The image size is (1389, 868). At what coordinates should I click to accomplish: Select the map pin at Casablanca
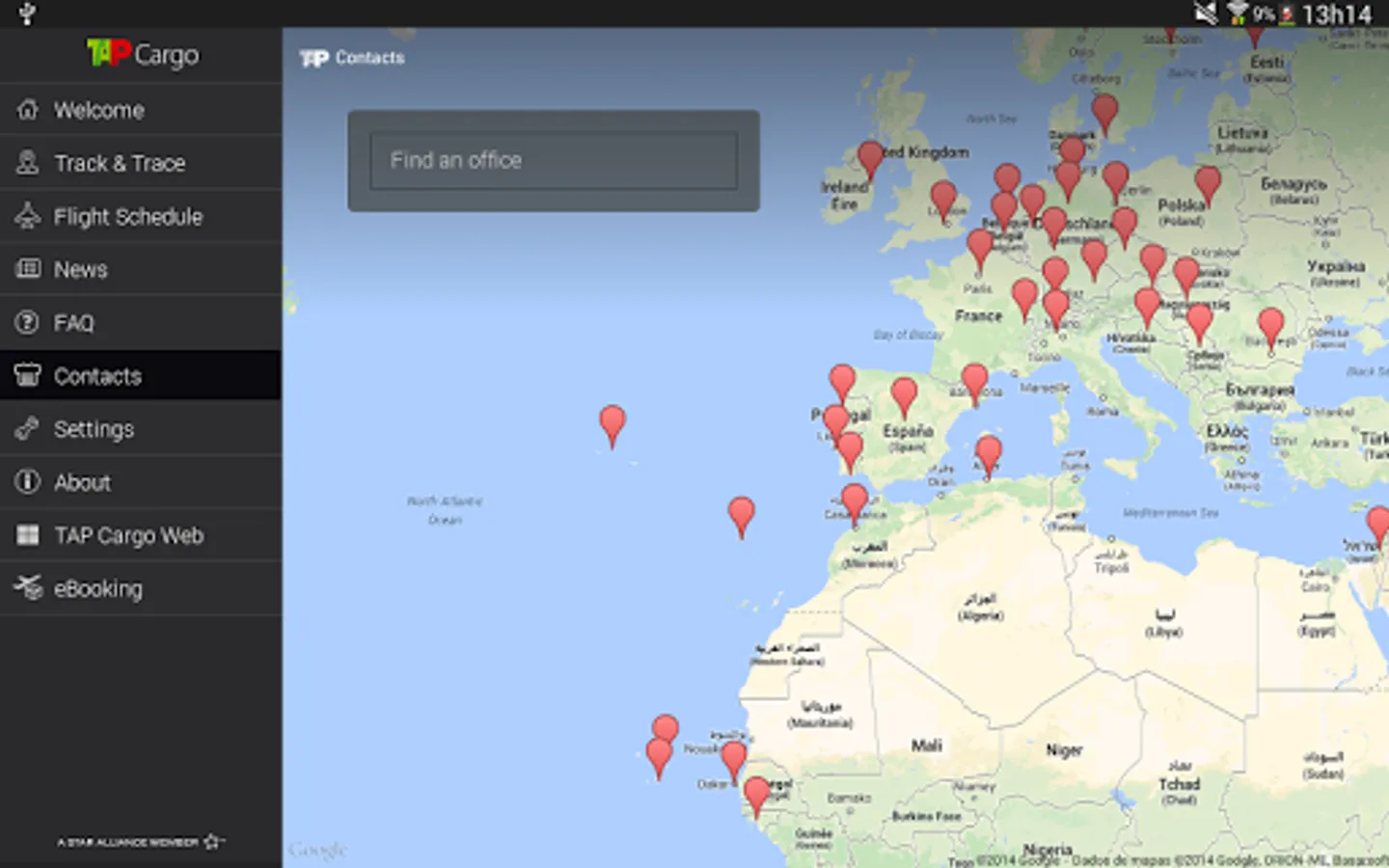click(855, 503)
